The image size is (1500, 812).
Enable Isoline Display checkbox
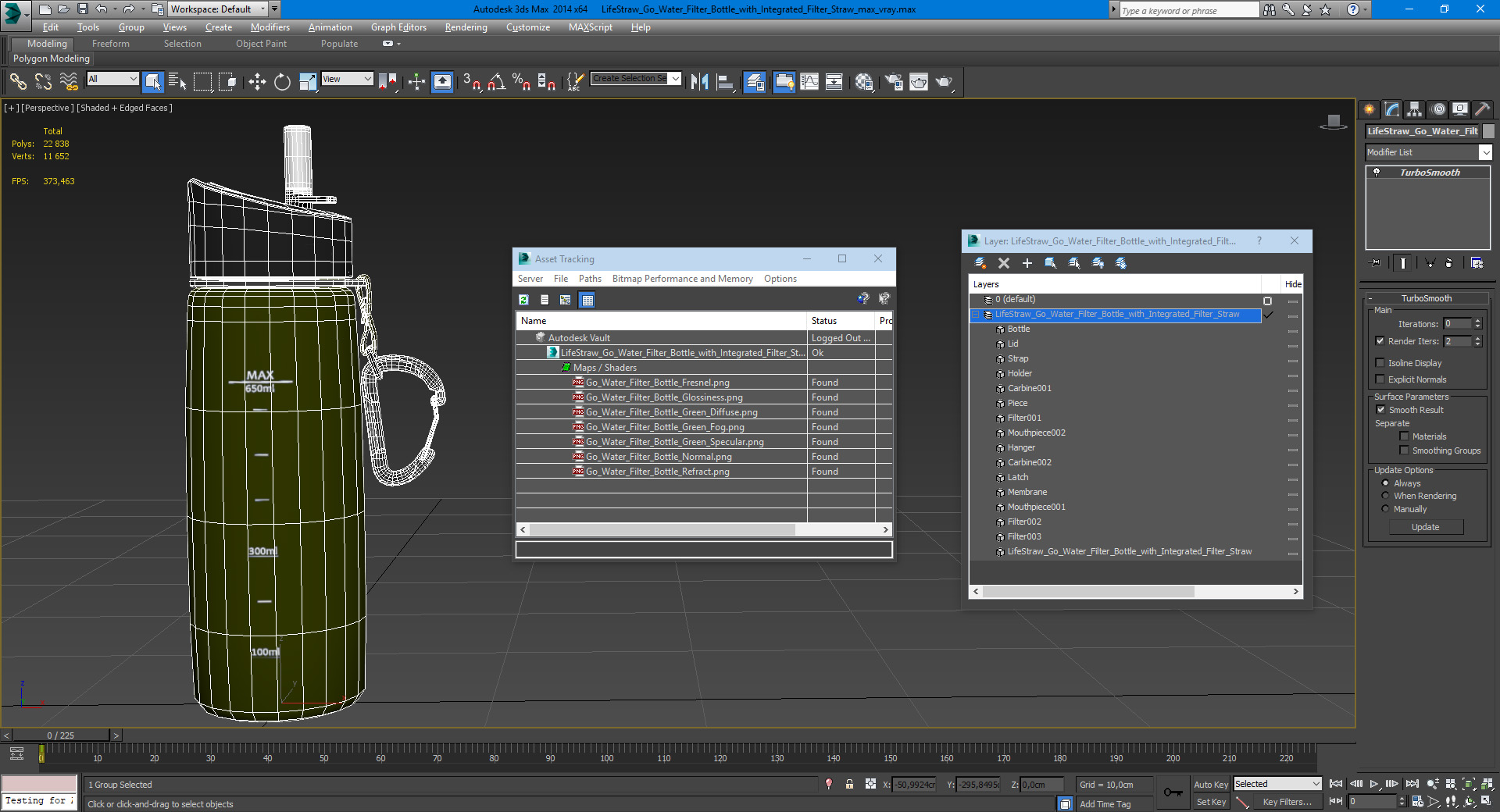(x=1380, y=362)
